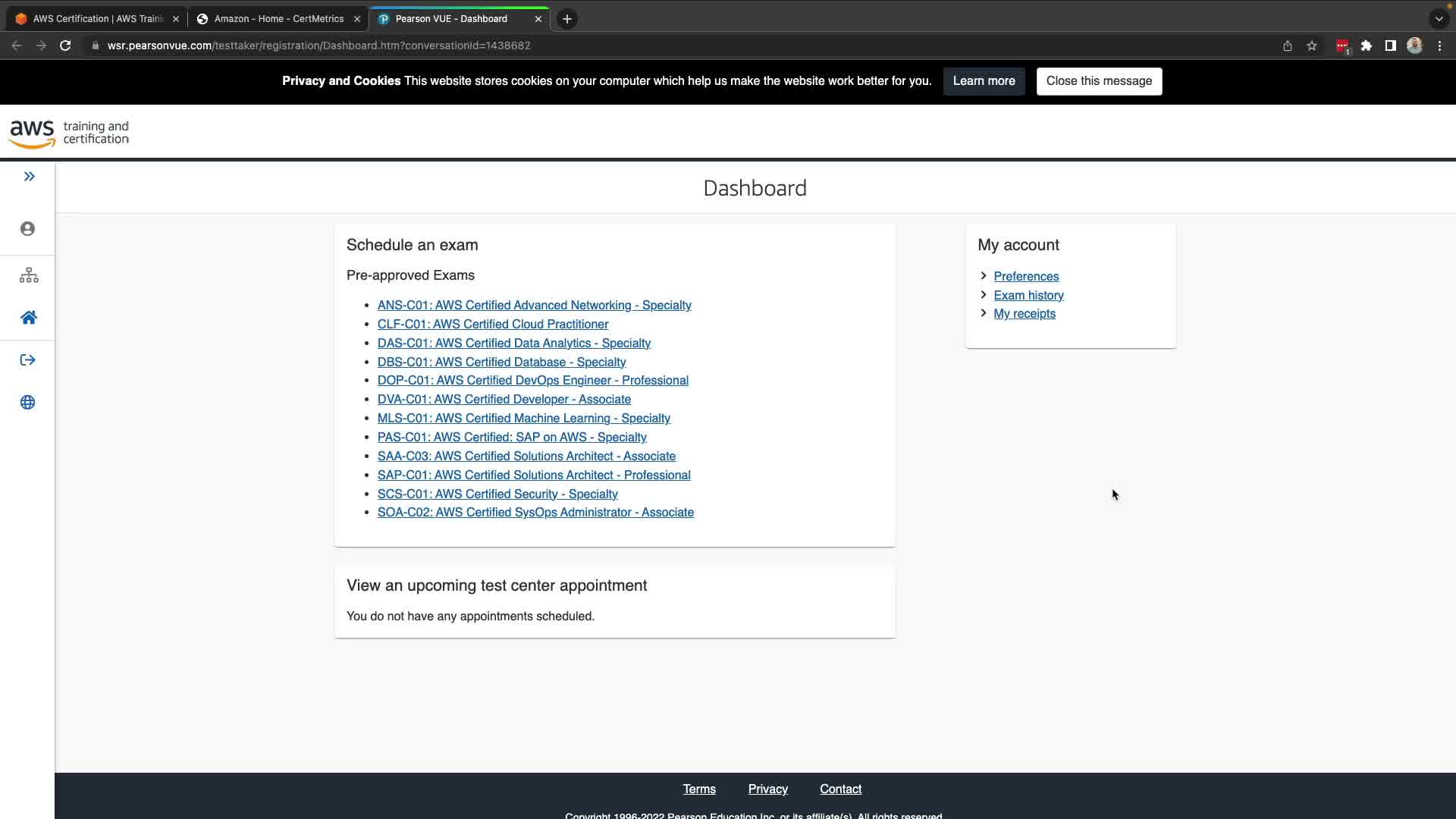Switch to AWS Certification tab

tap(97, 19)
